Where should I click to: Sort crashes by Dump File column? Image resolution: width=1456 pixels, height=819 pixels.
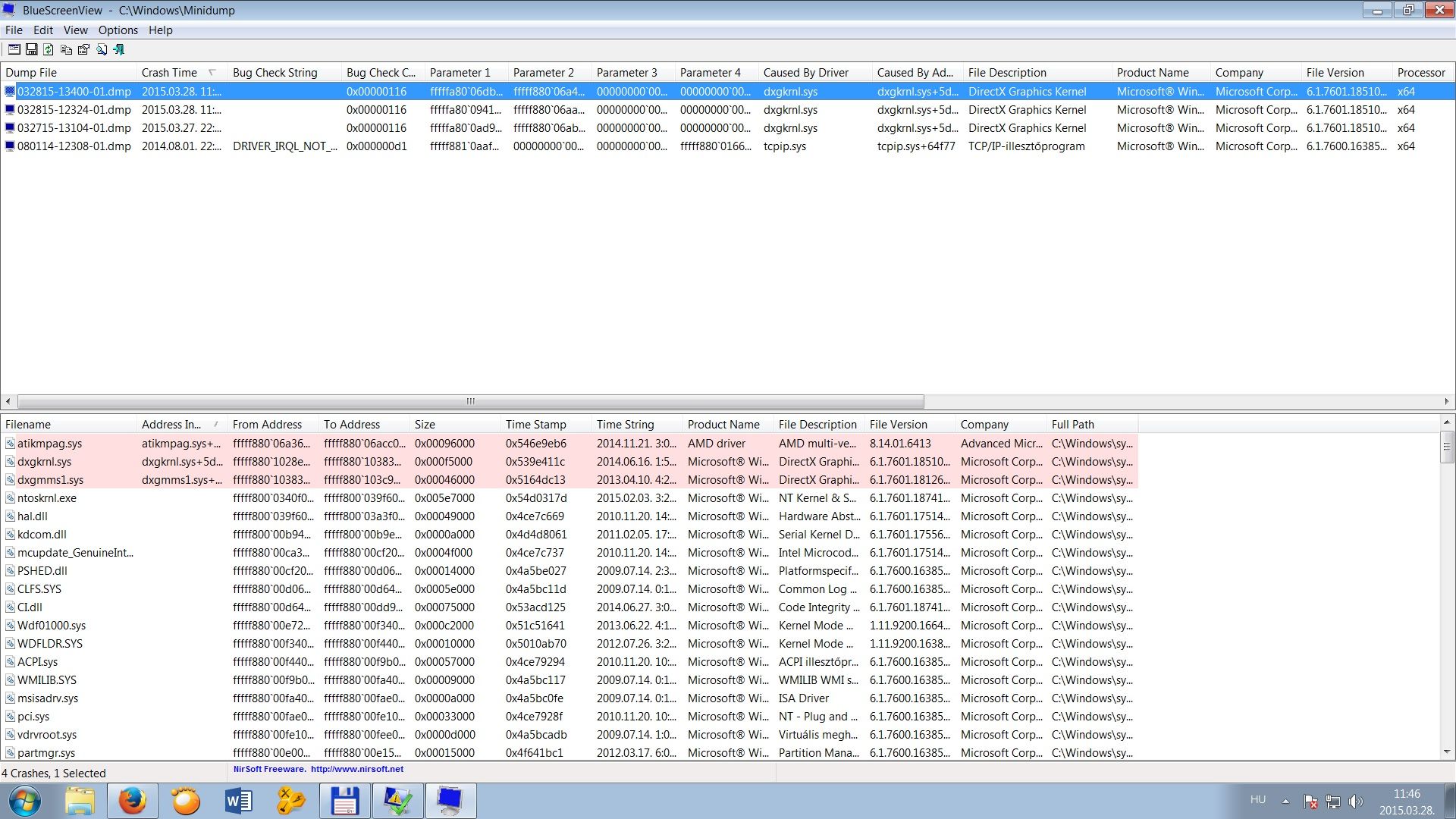(68, 73)
